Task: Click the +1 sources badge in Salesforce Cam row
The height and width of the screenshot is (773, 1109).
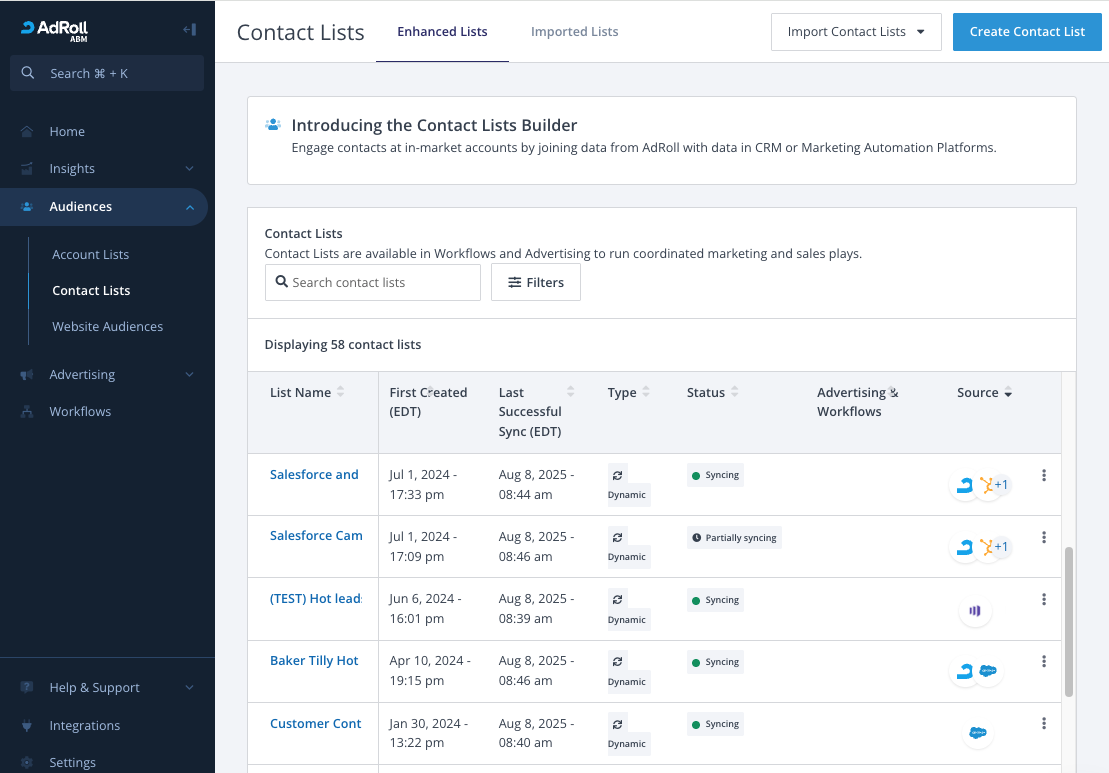Action: pyautogui.click(x=1001, y=547)
